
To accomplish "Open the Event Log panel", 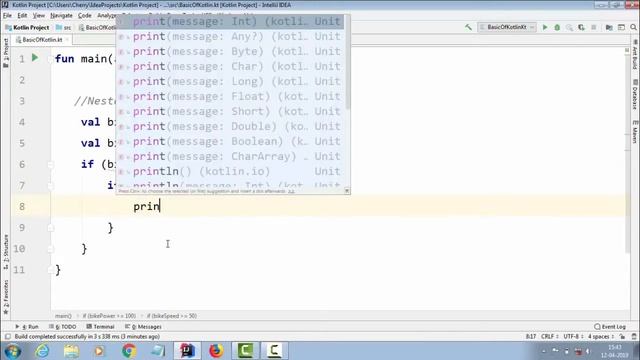I will tap(610, 327).
